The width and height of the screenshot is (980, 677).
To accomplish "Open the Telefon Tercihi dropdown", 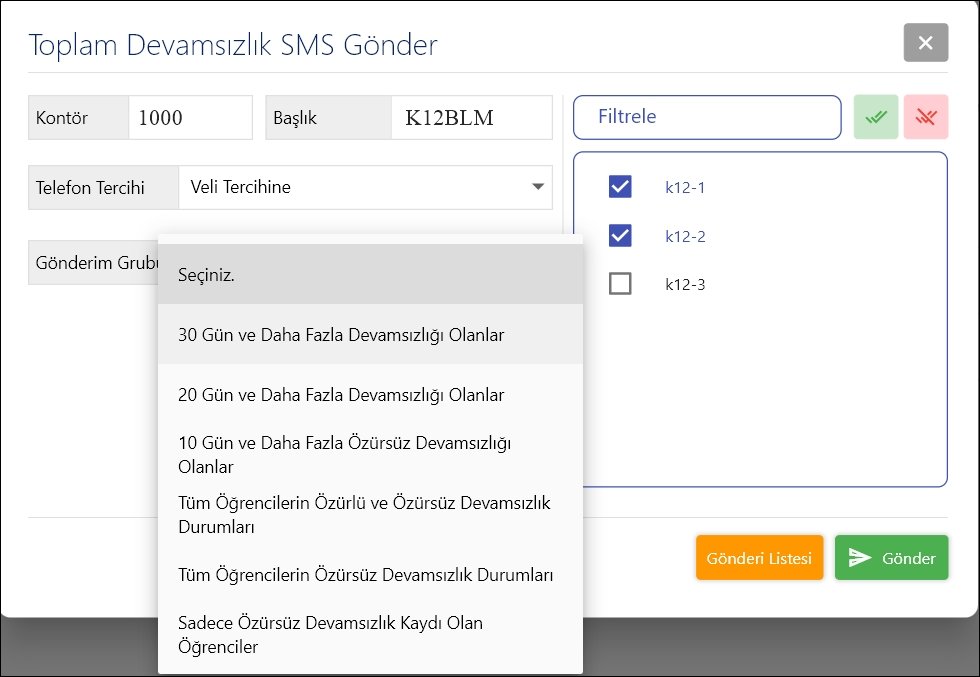I will (365, 187).
